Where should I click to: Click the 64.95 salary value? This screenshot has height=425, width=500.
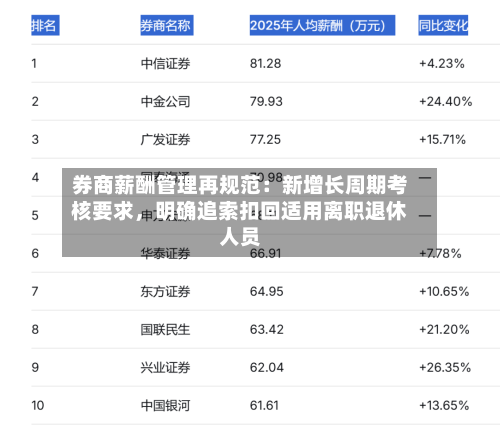tap(266, 291)
